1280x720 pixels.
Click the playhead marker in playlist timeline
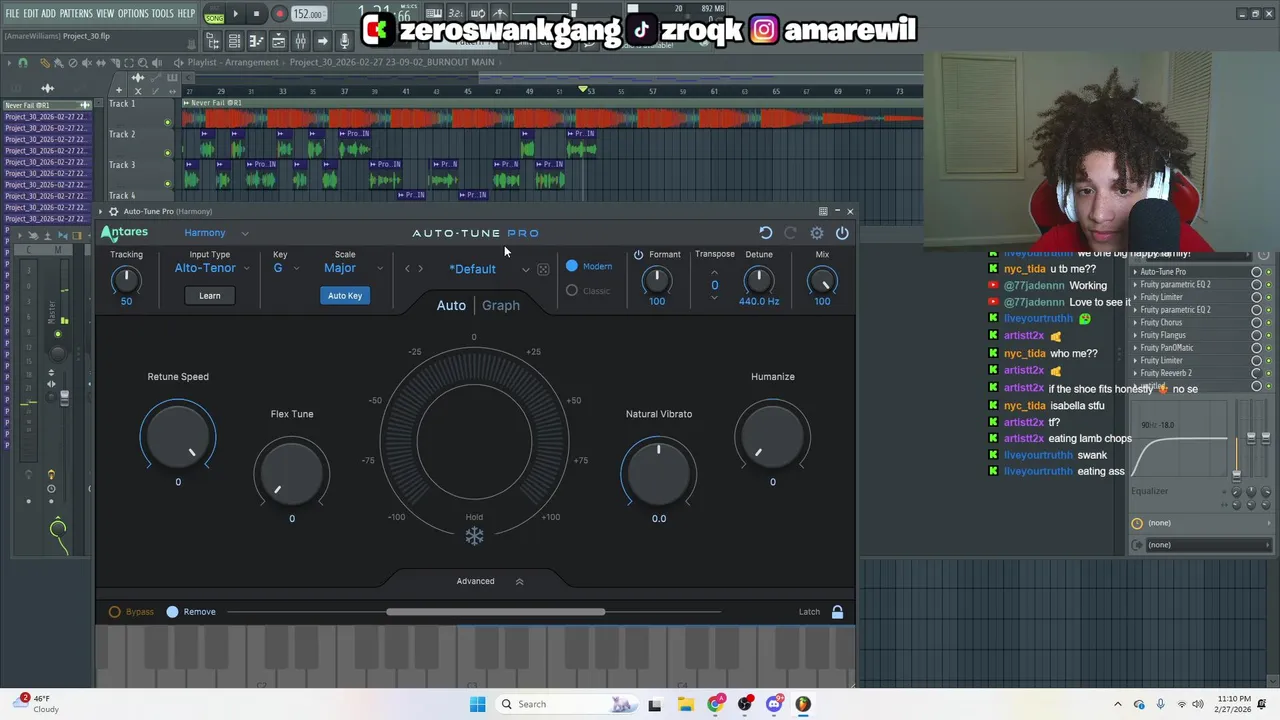[582, 89]
